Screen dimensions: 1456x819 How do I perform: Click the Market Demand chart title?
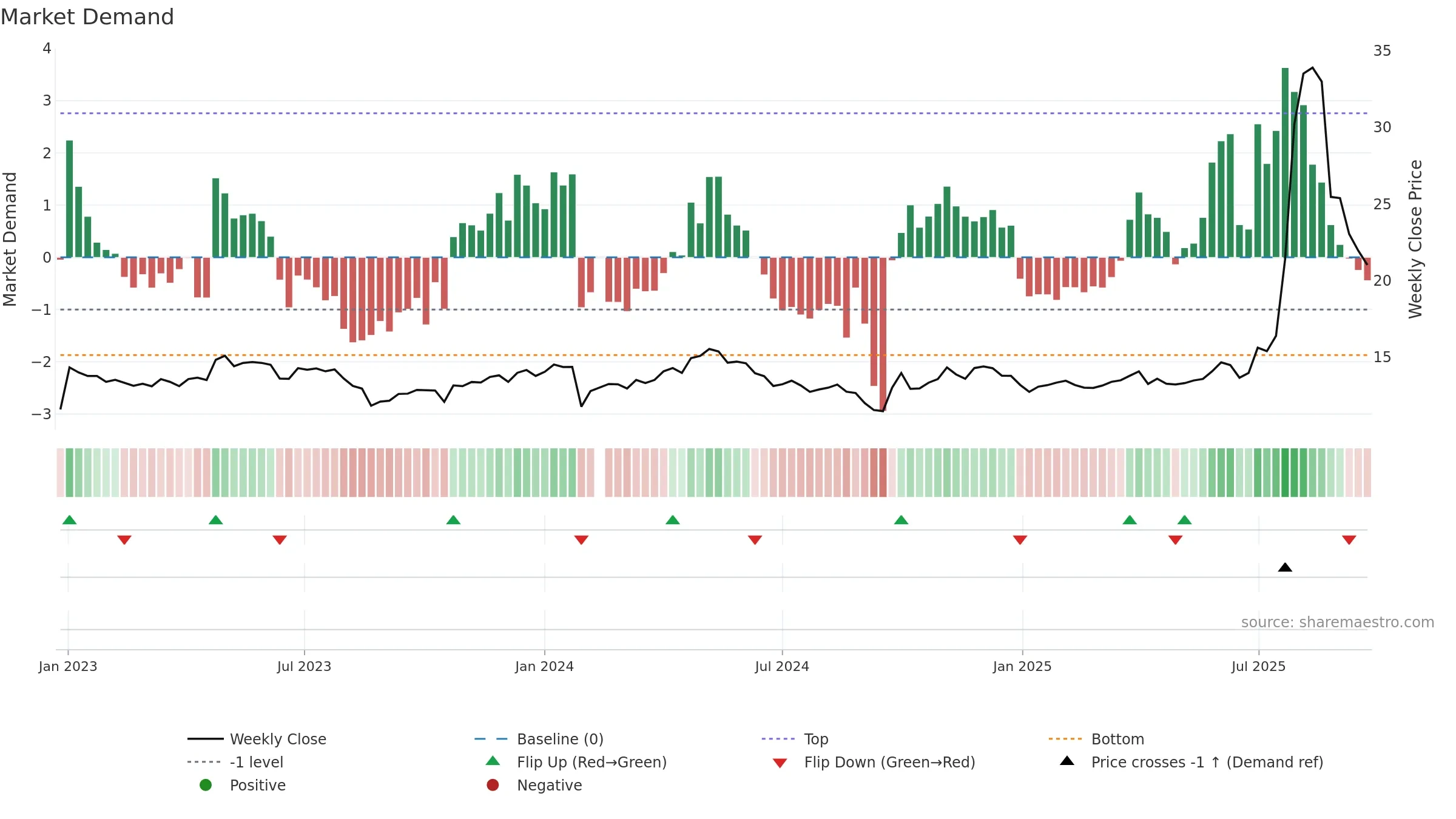tap(87, 17)
